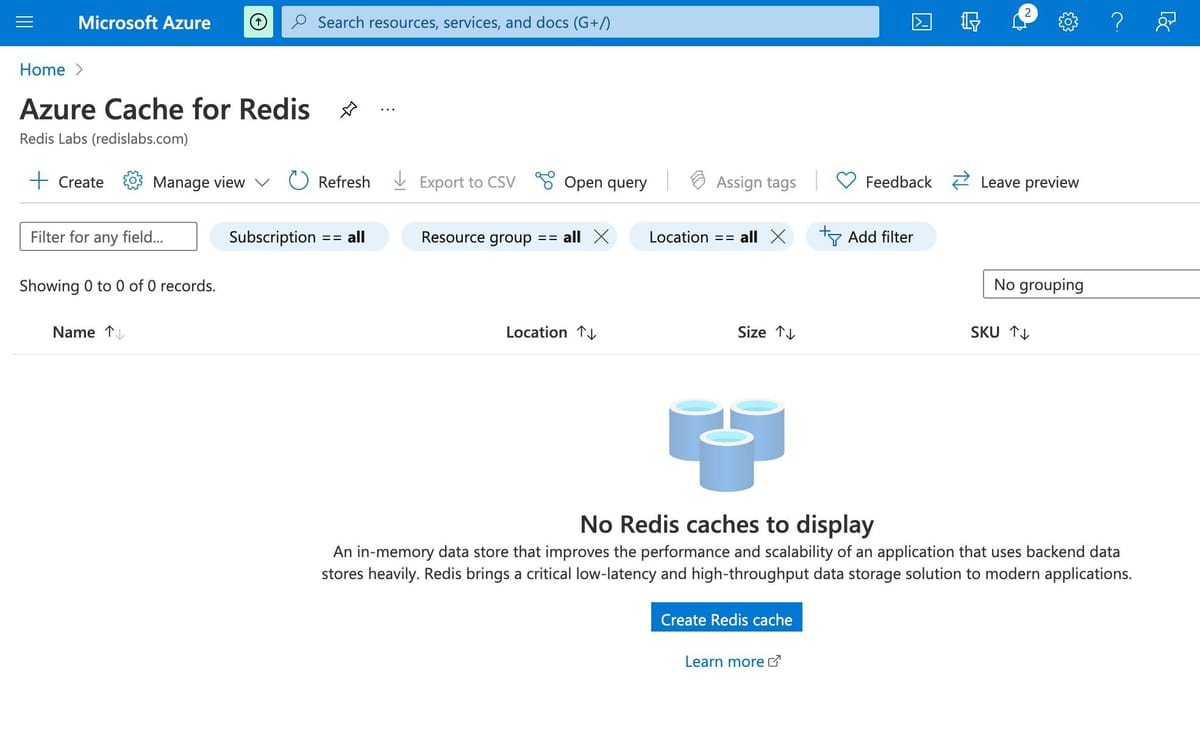Viewport: 1200px width, 735px height.
Task: Open the No grouping dropdown
Action: coord(1090,284)
